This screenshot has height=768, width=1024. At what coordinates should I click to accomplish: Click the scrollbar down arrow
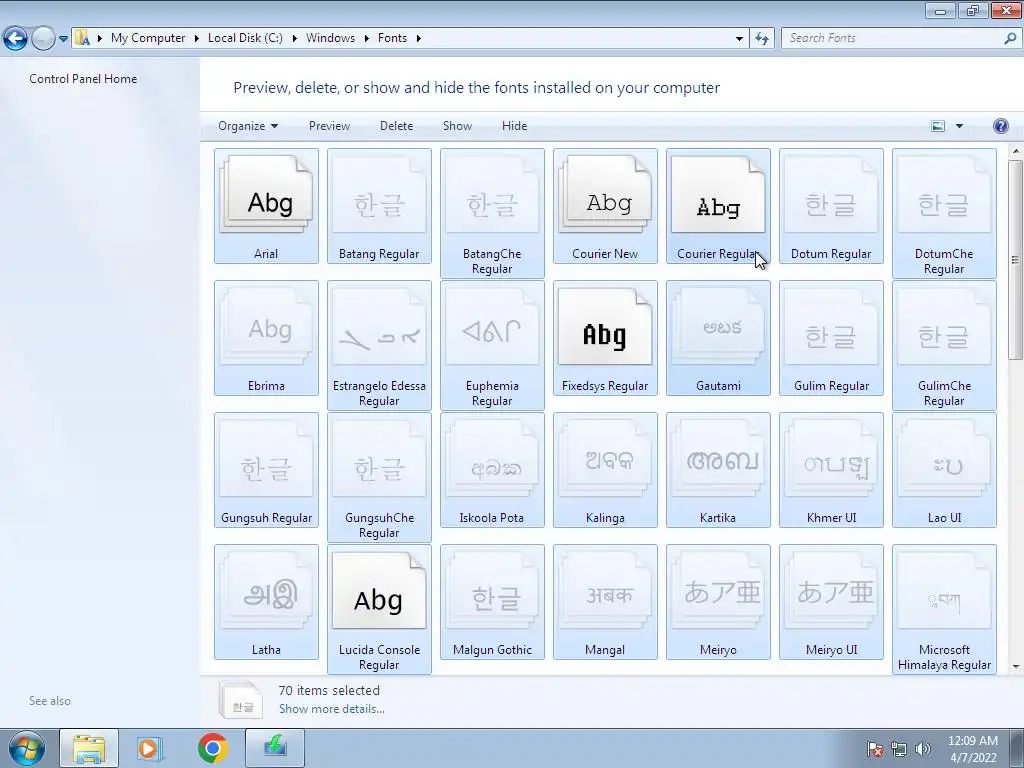click(1015, 667)
